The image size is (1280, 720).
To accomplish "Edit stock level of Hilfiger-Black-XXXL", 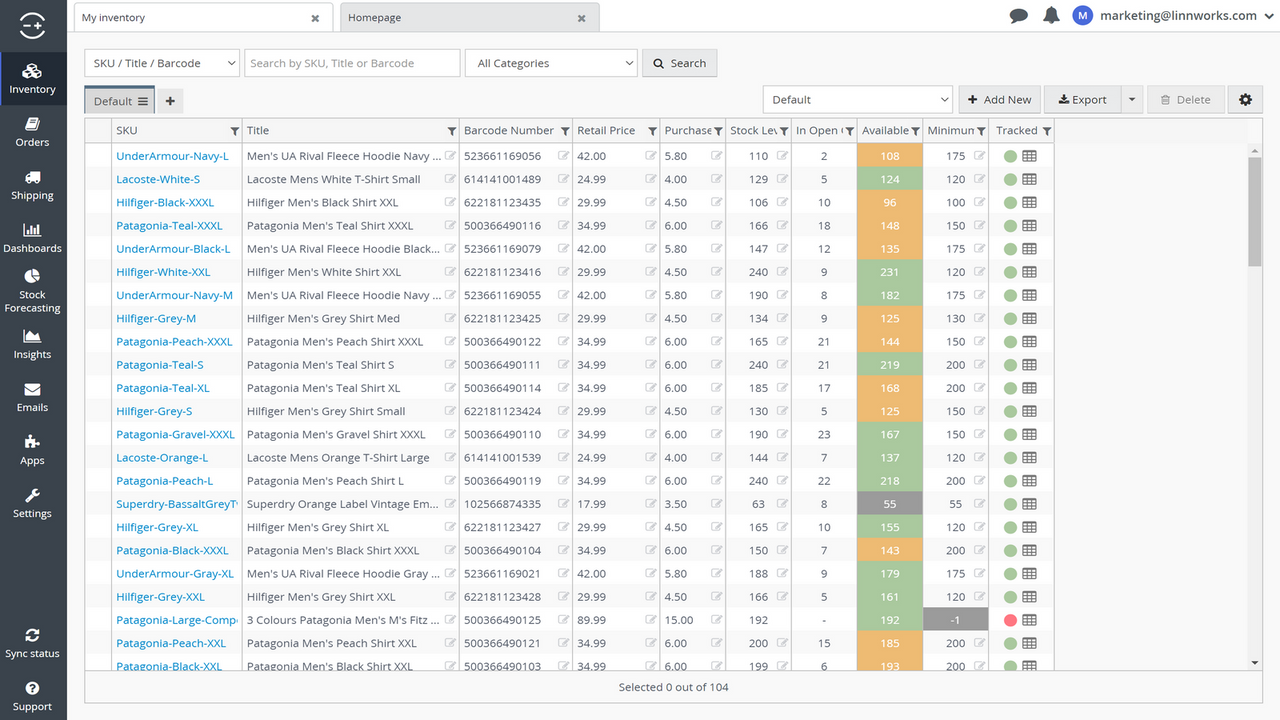I will click(x=782, y=202).
